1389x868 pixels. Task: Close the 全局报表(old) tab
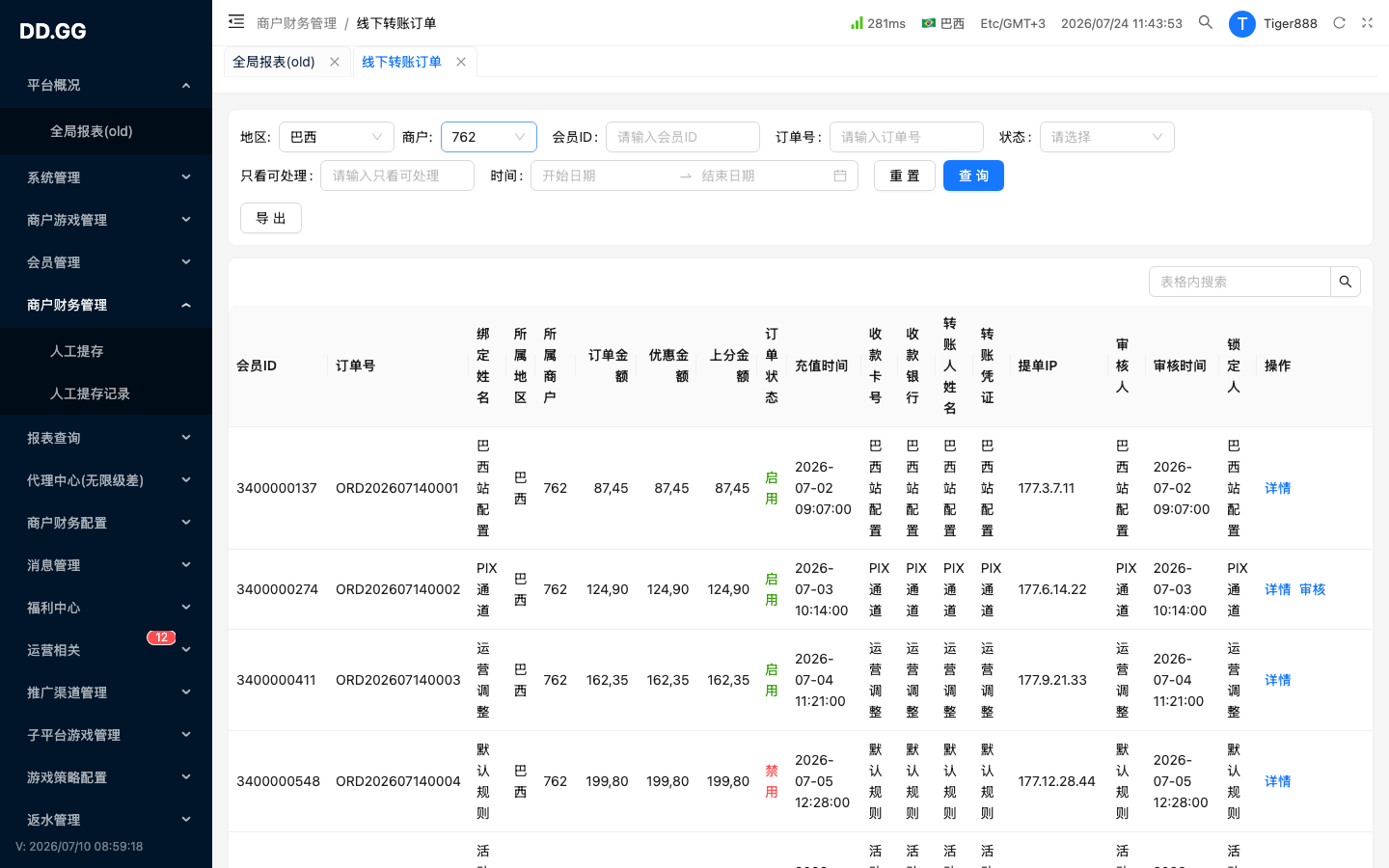(335, 62)
